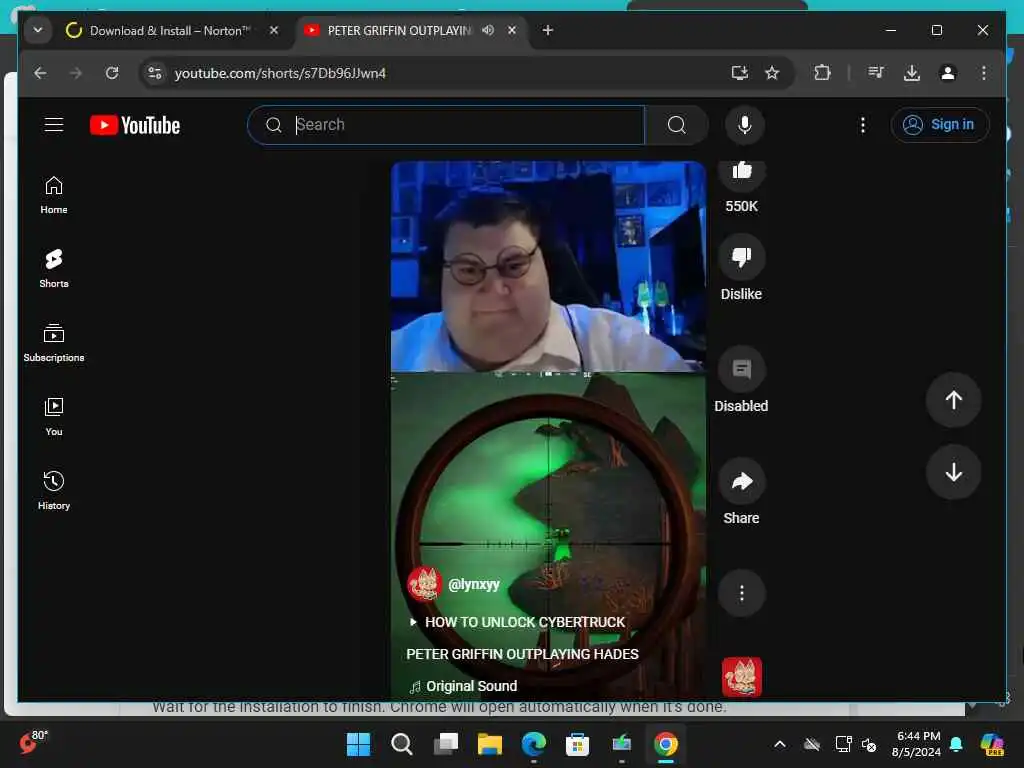
Task: Go to previous short with up arrow
Action: [x=953, y=400]
